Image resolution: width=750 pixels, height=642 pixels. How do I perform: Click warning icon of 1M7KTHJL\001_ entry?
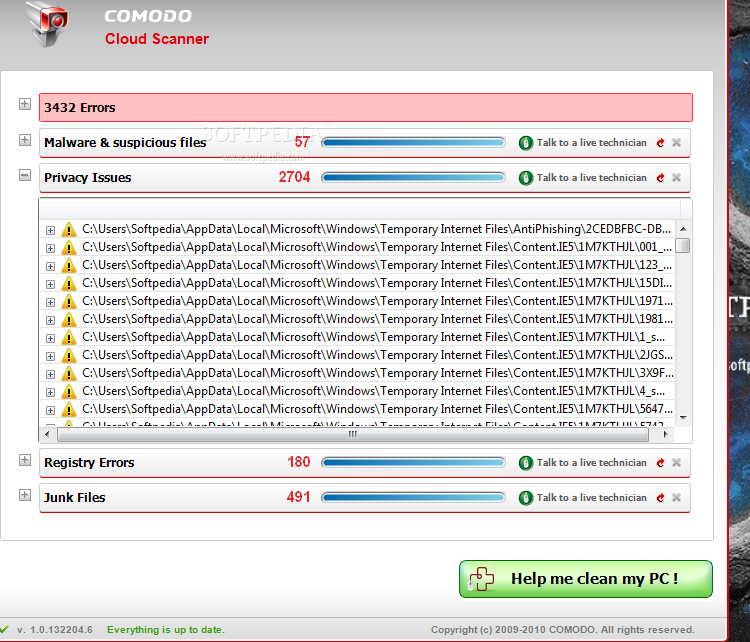tap(69, 248)
